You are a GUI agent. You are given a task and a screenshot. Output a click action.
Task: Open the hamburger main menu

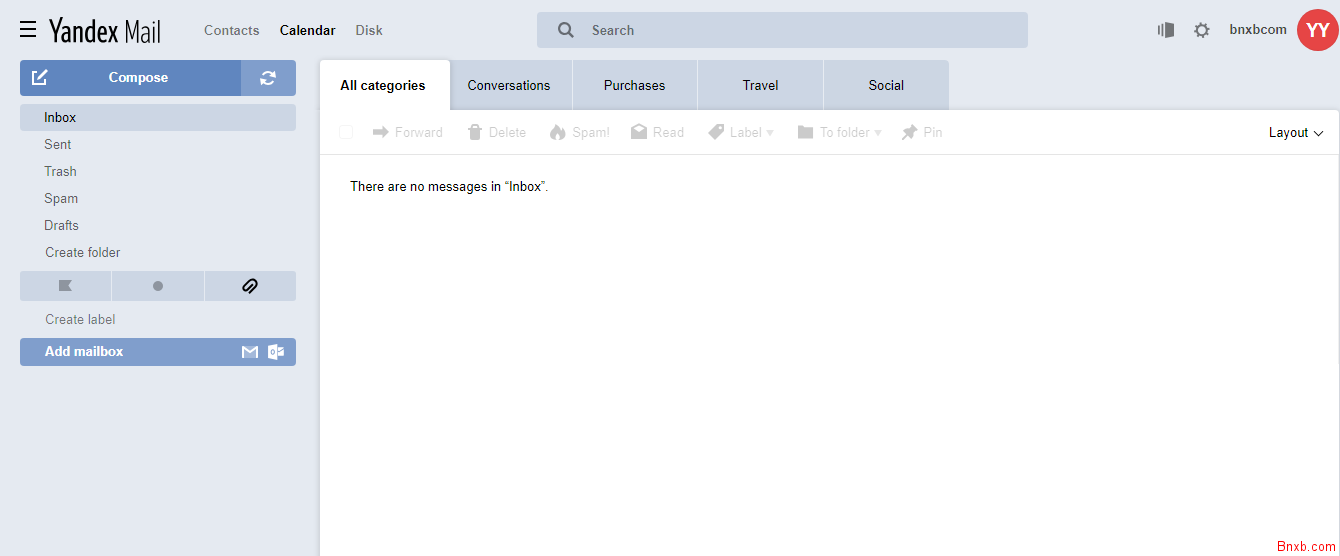point(28,30)
